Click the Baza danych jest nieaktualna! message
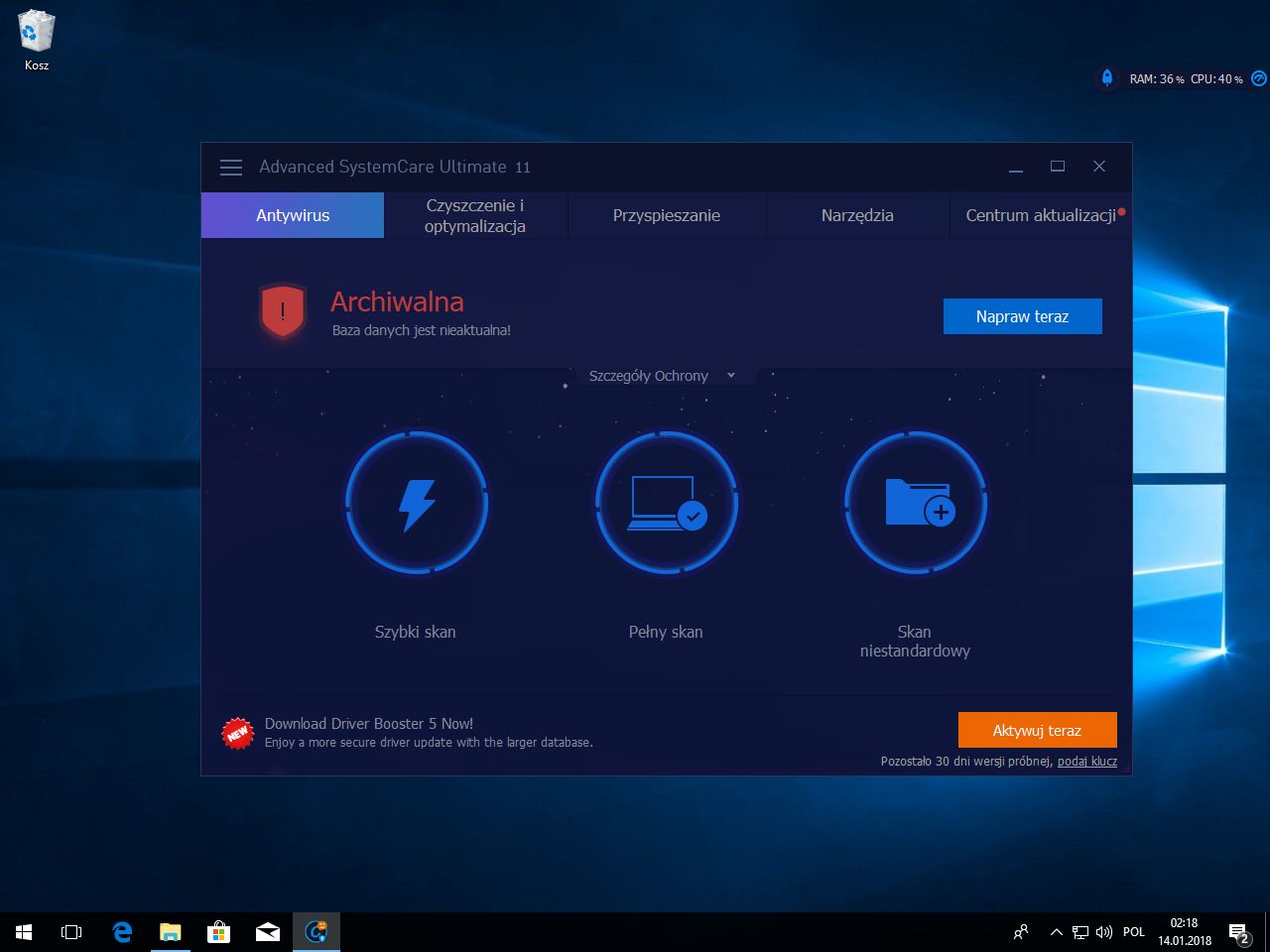Viewport: 1270px width, 952px height. pyautogui.click(x=422, y=330)
